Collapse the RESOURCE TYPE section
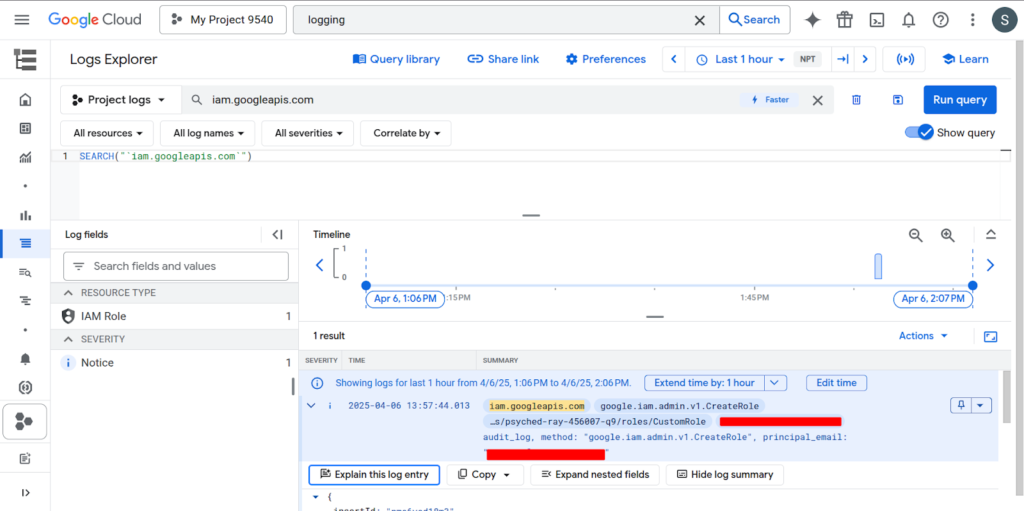Screen dimensions: 1024x511 coord(68,293)
